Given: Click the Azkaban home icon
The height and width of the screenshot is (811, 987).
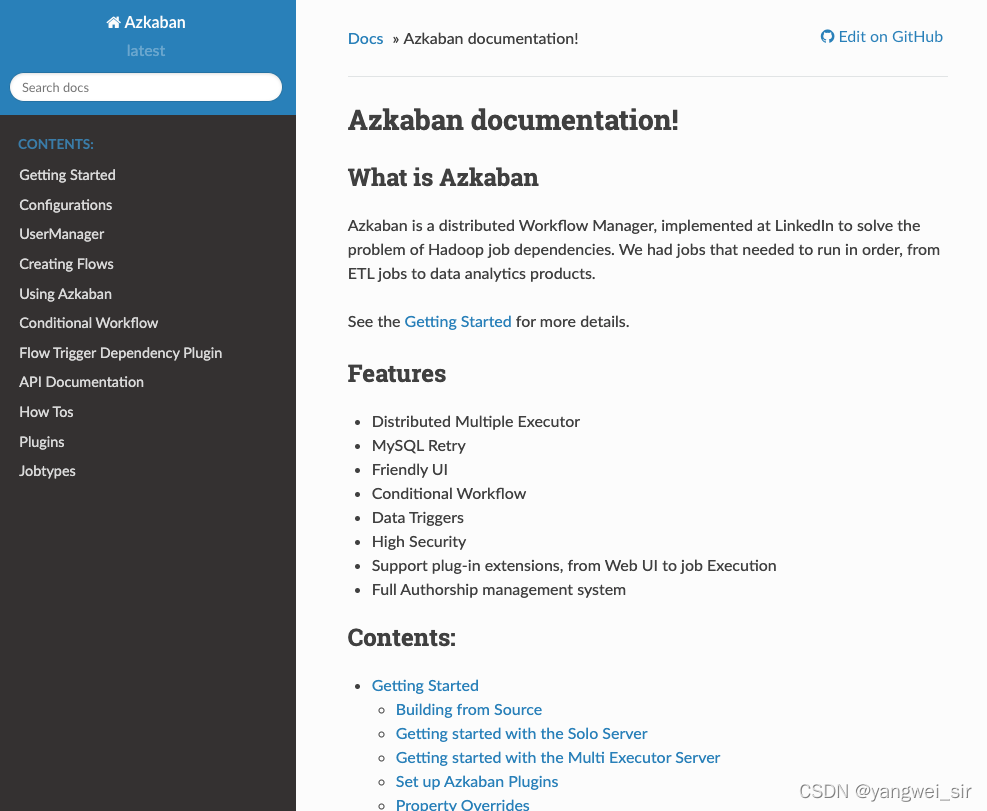Looking at the screenshot, I should 113,23.
